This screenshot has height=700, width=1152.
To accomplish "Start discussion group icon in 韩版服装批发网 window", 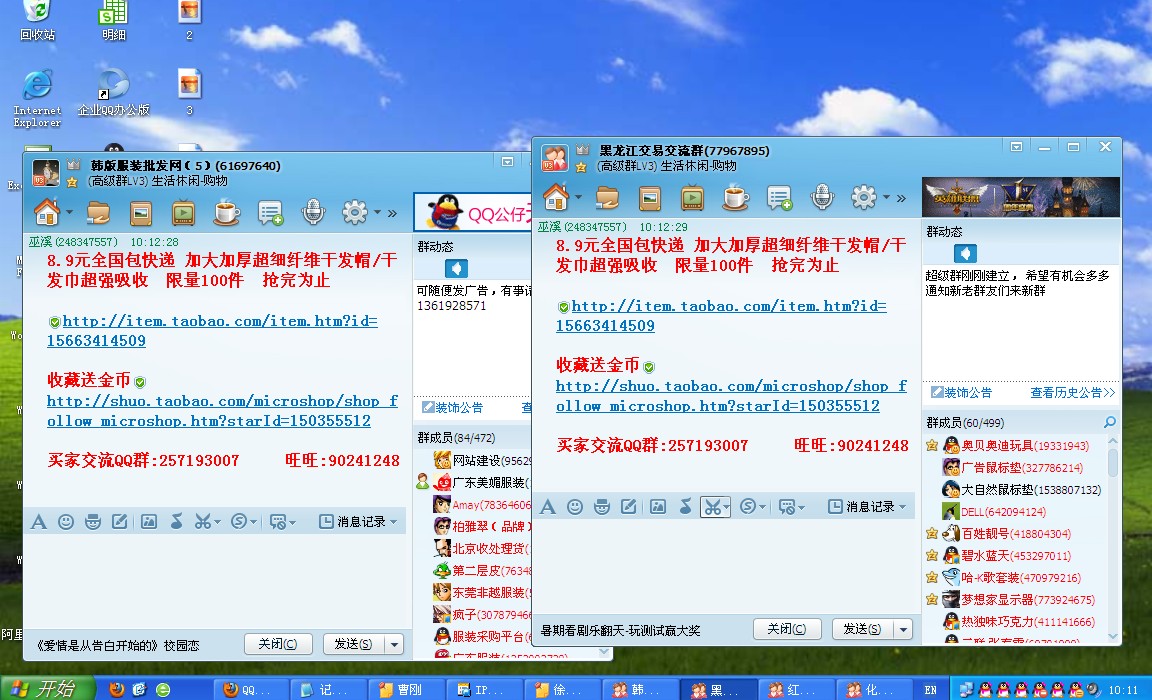I will (270, 214).
